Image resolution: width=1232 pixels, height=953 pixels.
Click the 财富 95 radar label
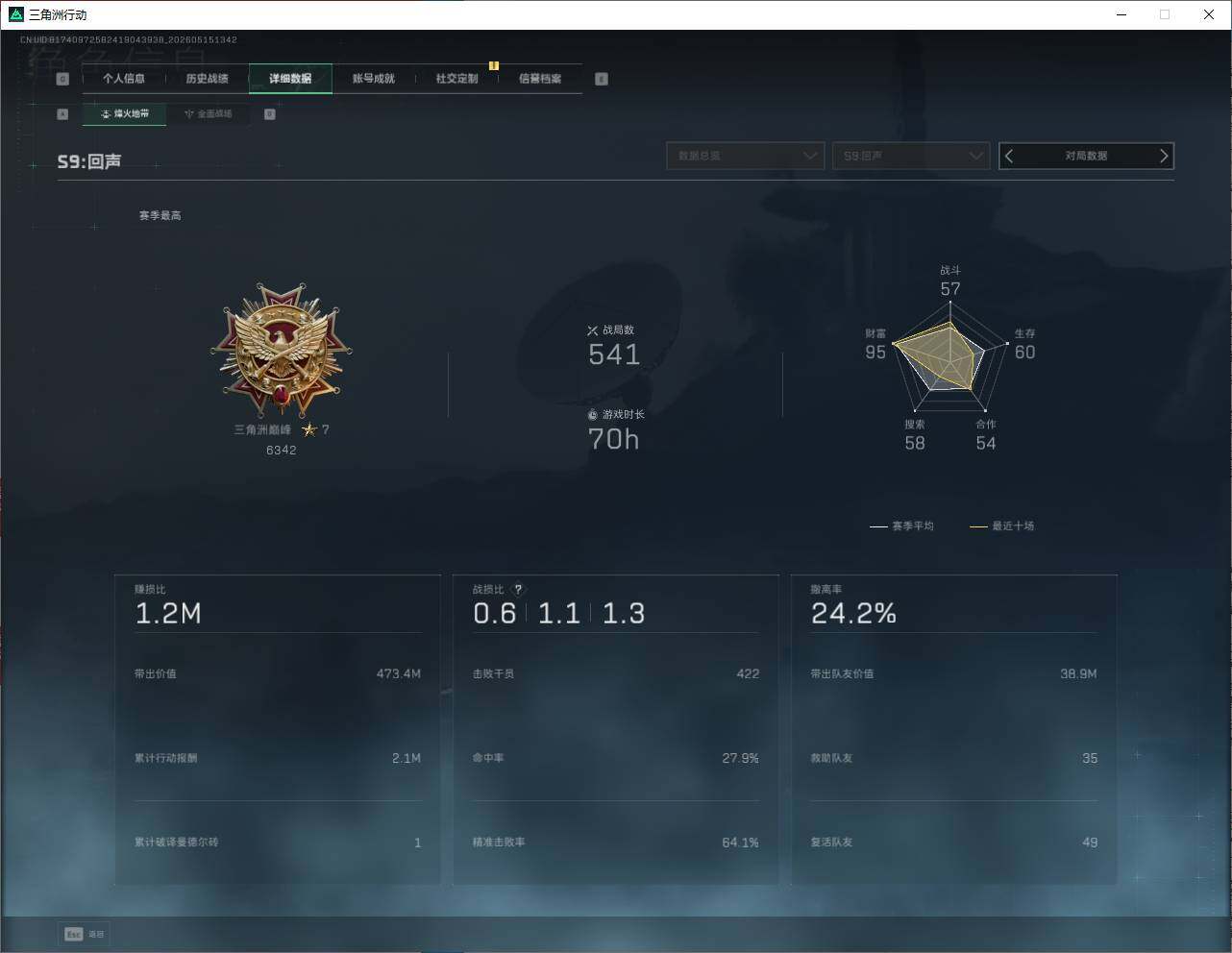click(x=875, y=345)
